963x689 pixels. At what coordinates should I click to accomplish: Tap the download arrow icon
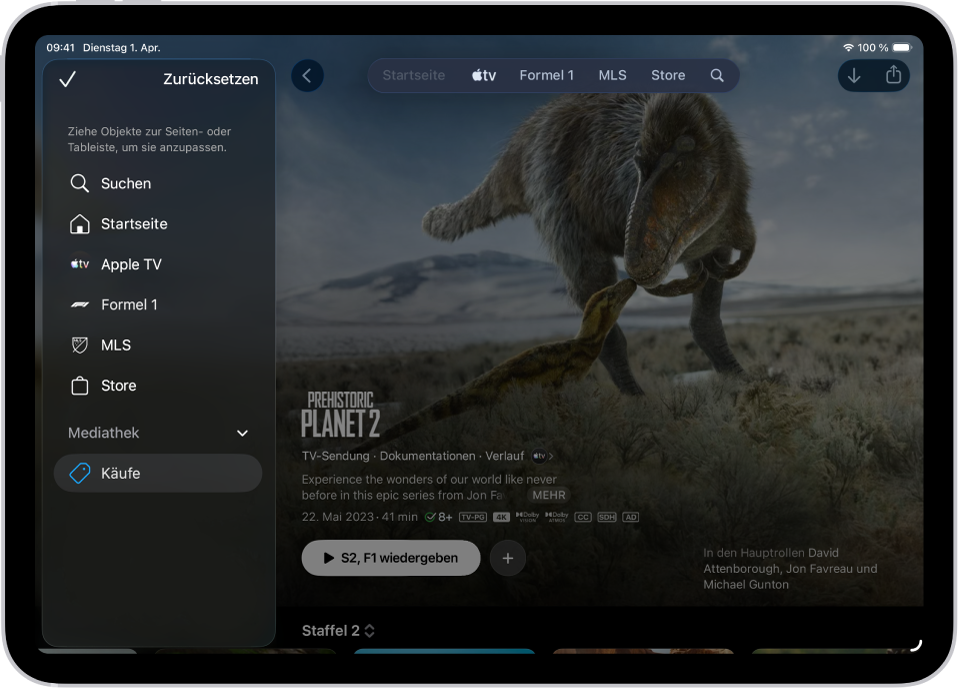point(854,76)
